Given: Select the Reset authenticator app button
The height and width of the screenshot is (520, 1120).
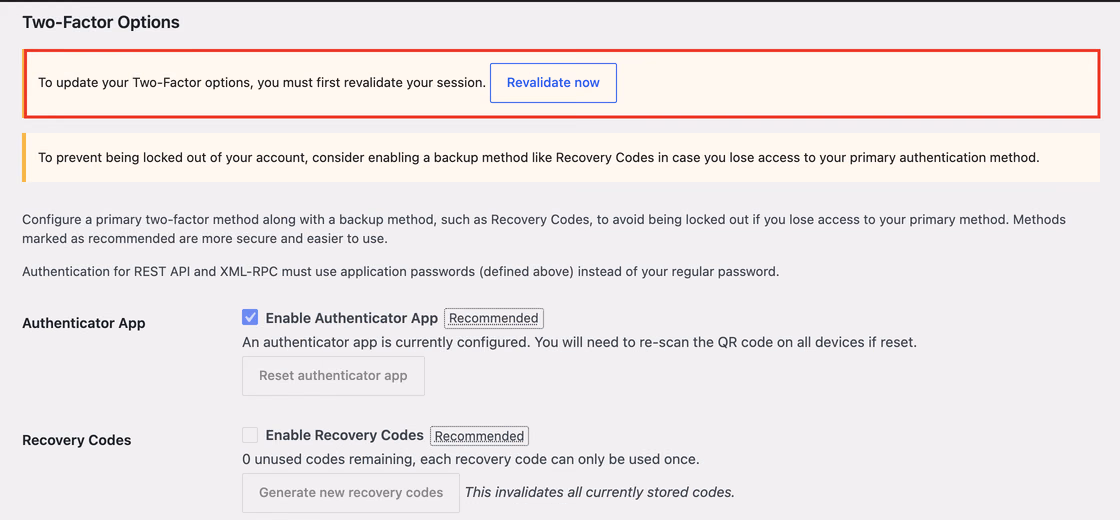Looking at the screenshot, I should [x=334, y=376].
